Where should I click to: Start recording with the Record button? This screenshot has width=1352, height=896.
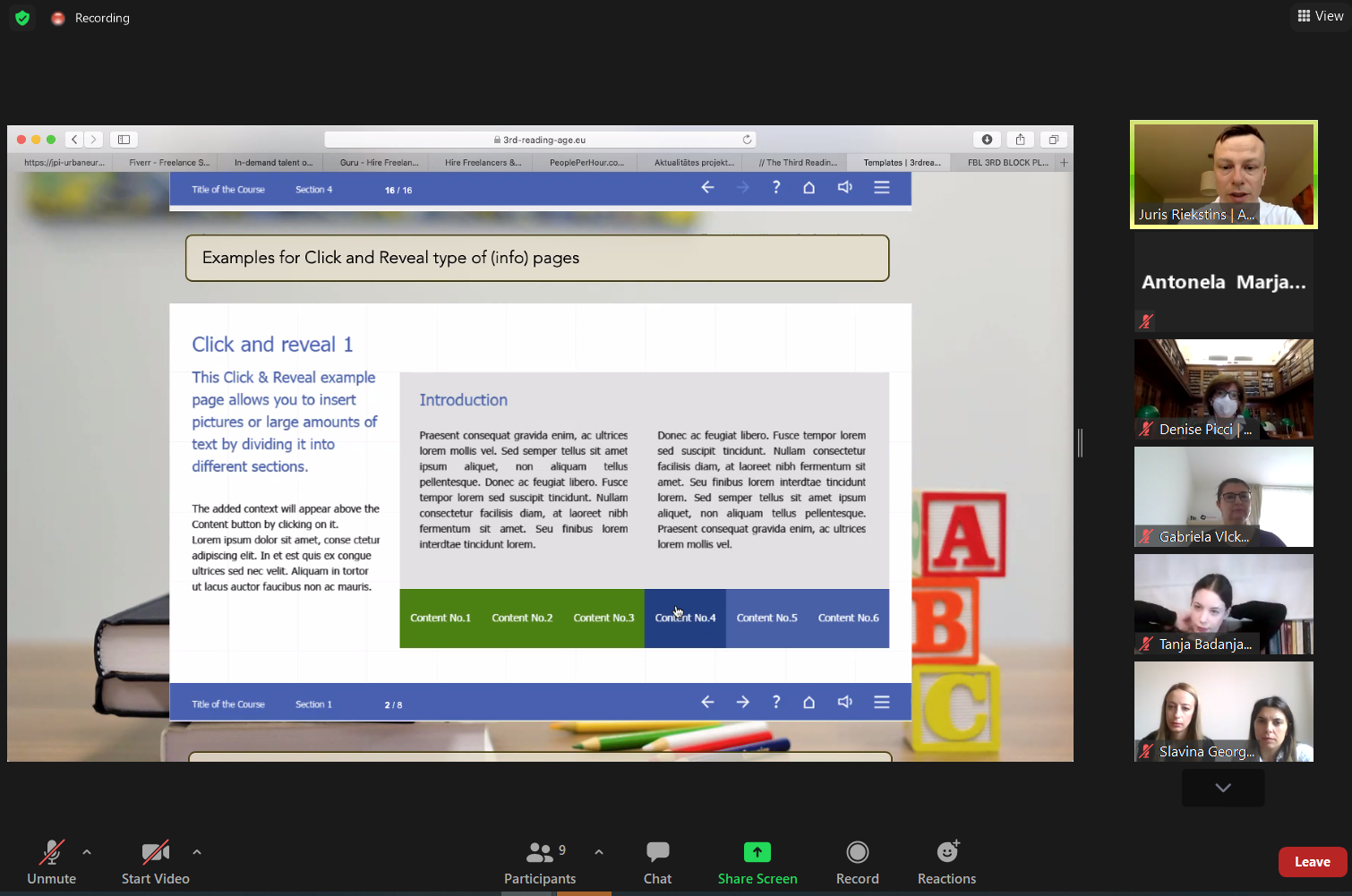[857, 862]
